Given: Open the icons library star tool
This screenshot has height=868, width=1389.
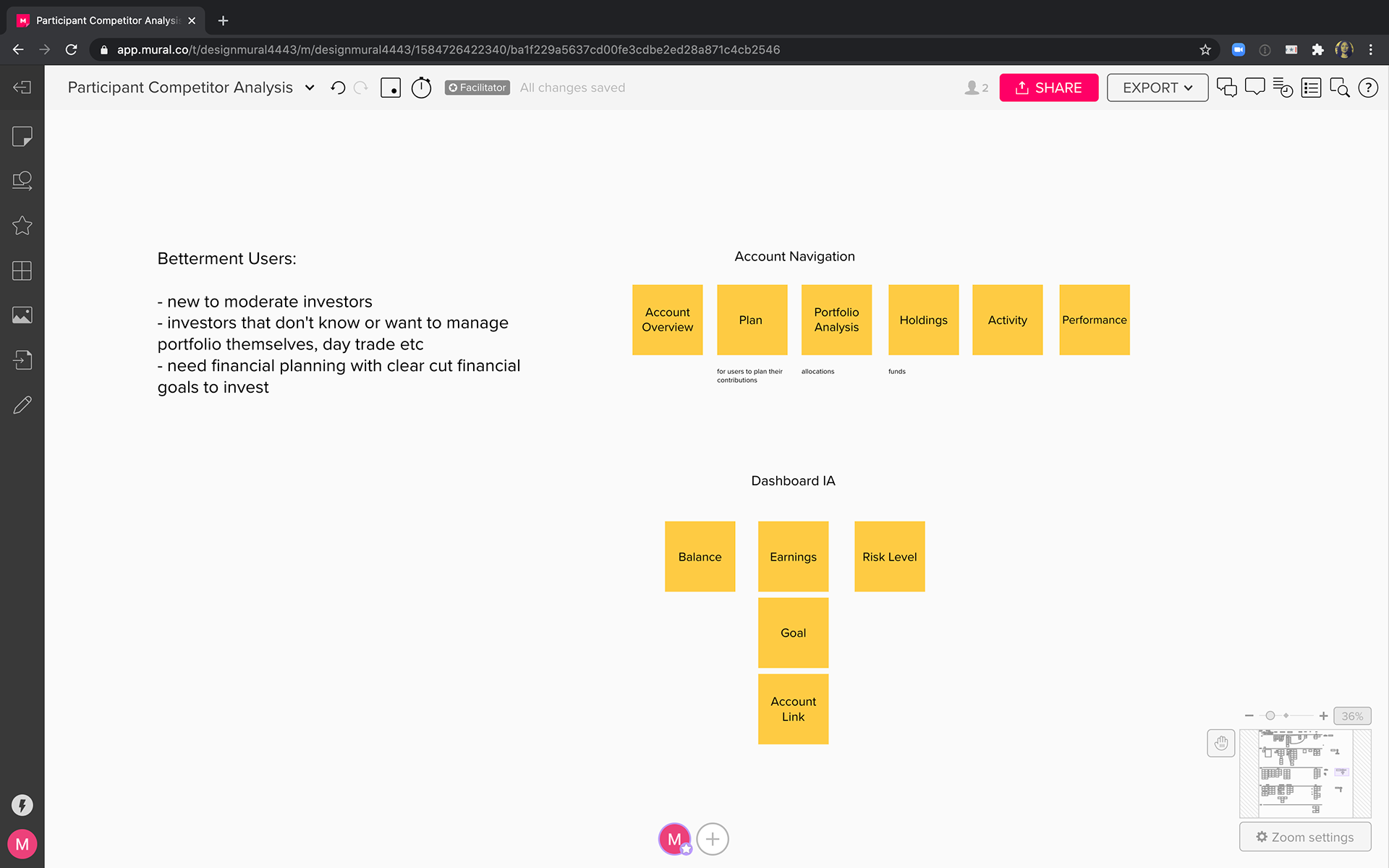Looking at the screenshot, I should 22,226.
